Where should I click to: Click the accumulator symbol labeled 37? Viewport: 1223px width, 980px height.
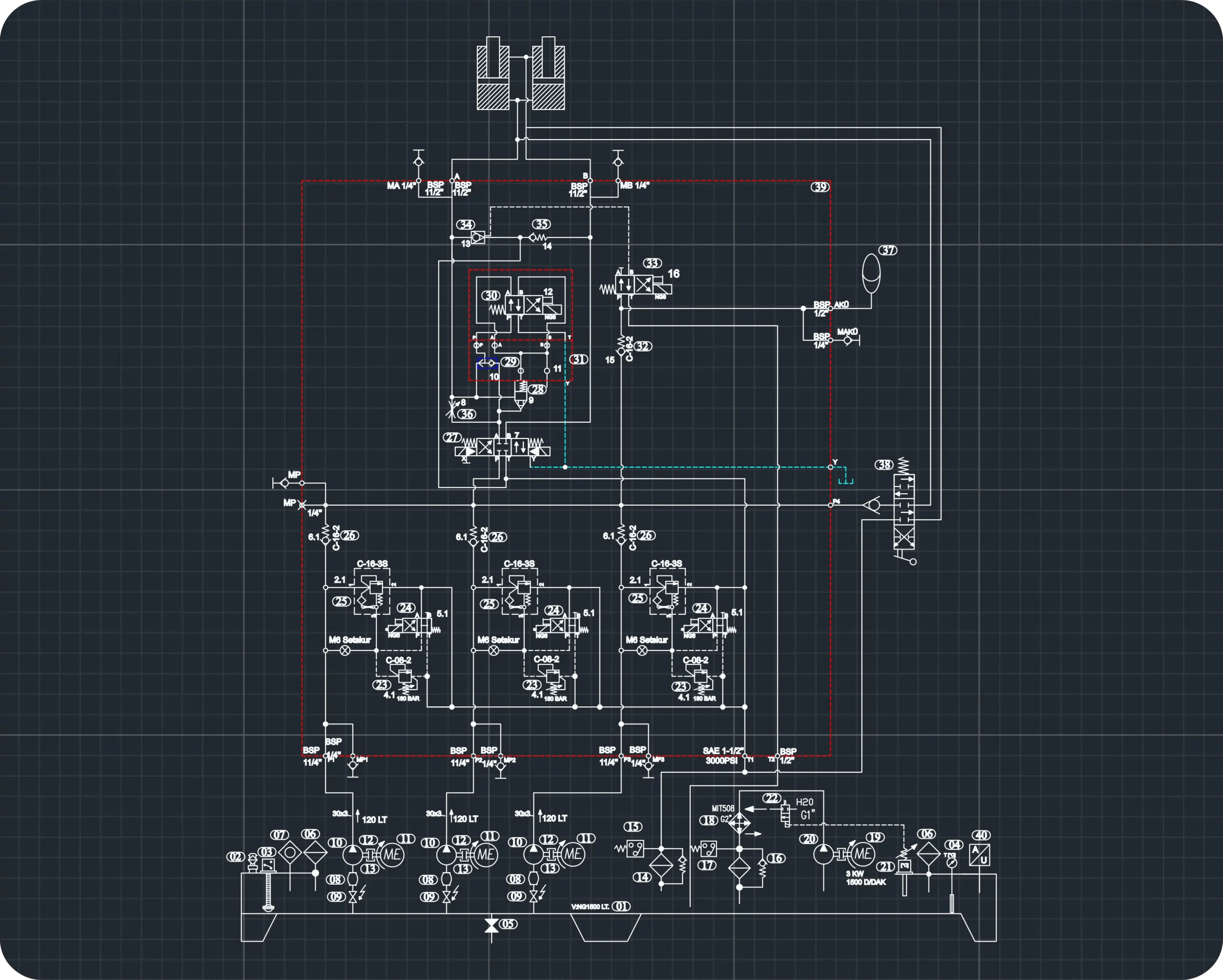coord(871,273)
